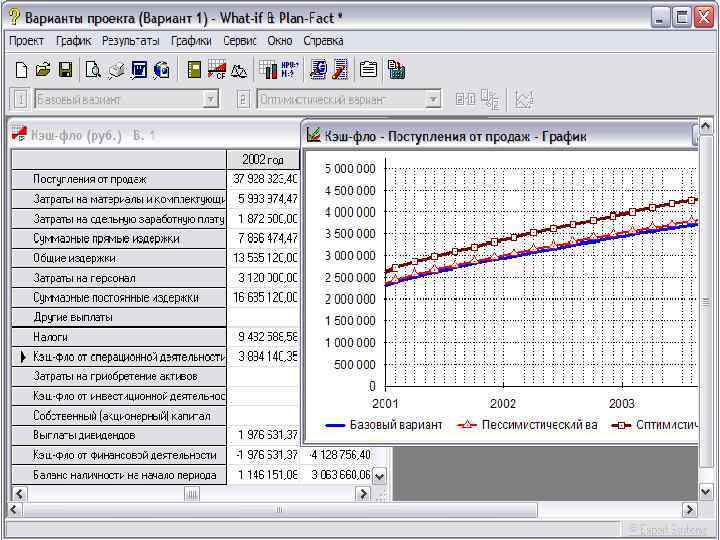Select the Суммарные постоянные издержки row
720x540 pixels.
tap(119, 298)
